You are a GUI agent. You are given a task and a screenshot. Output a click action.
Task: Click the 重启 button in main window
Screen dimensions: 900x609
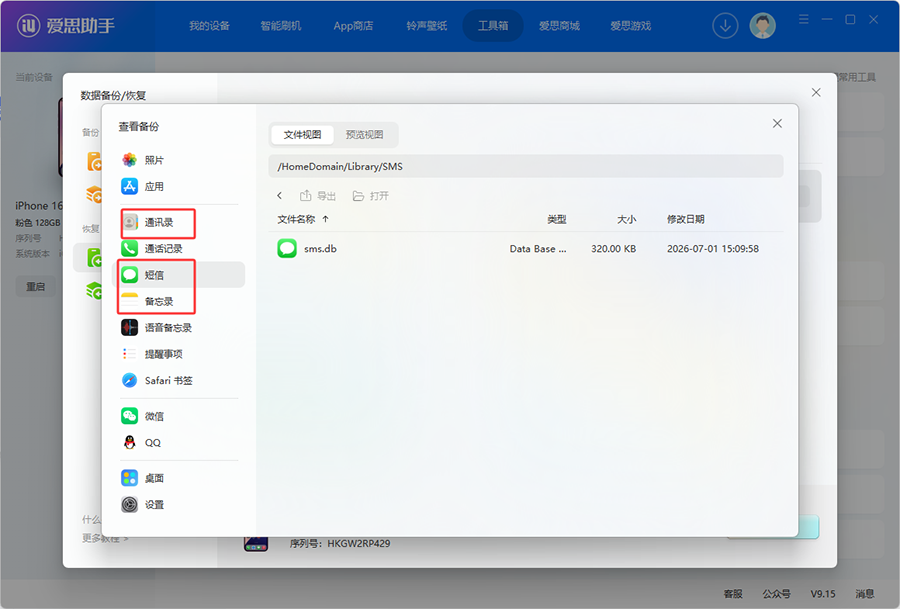36,286
